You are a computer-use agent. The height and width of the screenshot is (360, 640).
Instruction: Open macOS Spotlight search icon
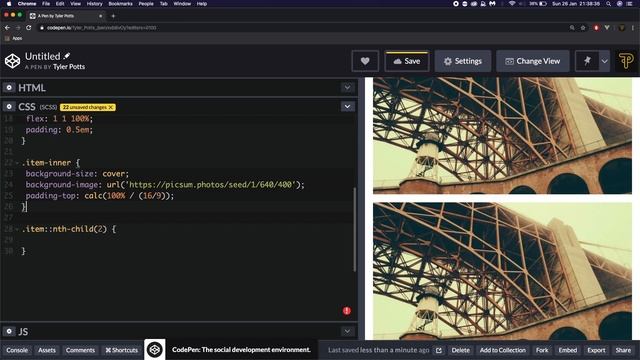point(608,4)
